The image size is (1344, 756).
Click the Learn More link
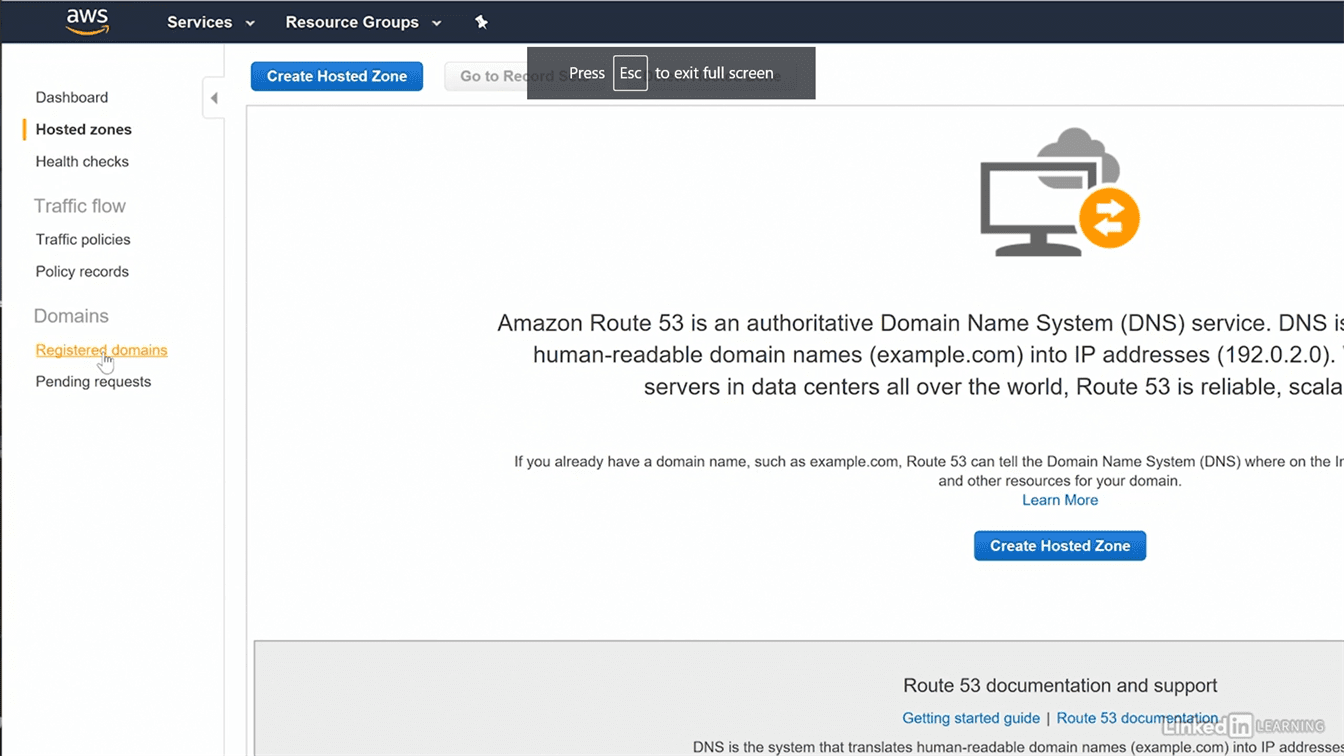click(x=1059, y=500)
